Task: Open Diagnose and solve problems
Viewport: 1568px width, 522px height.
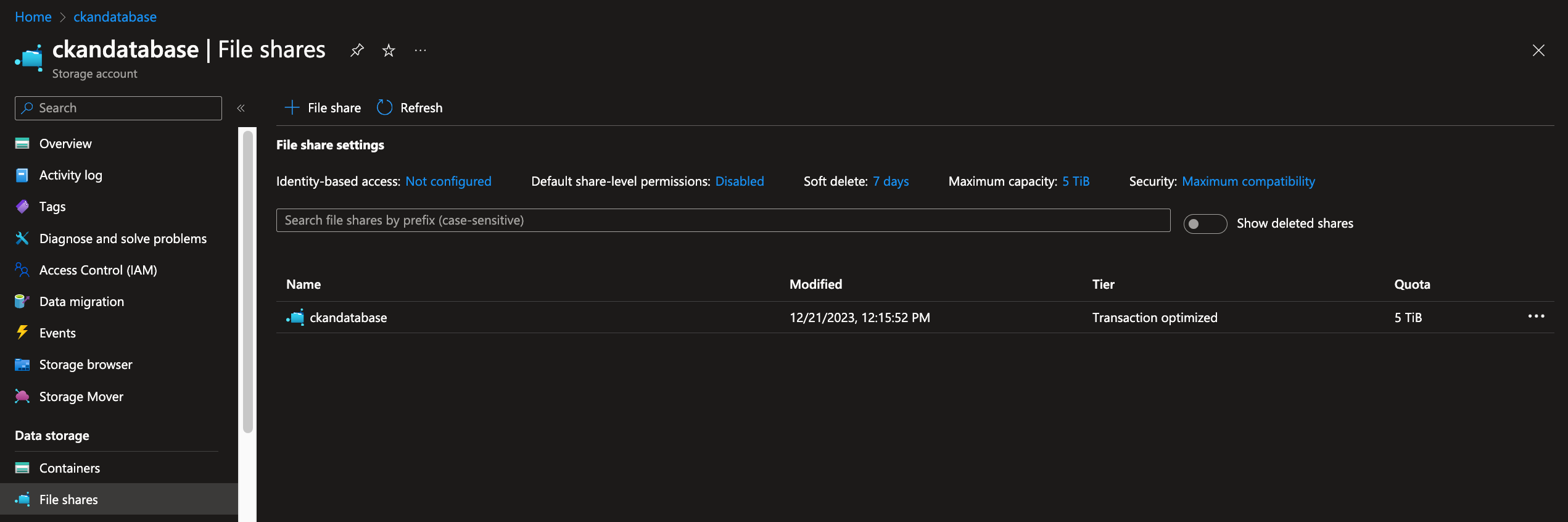Action: (123, 238)
